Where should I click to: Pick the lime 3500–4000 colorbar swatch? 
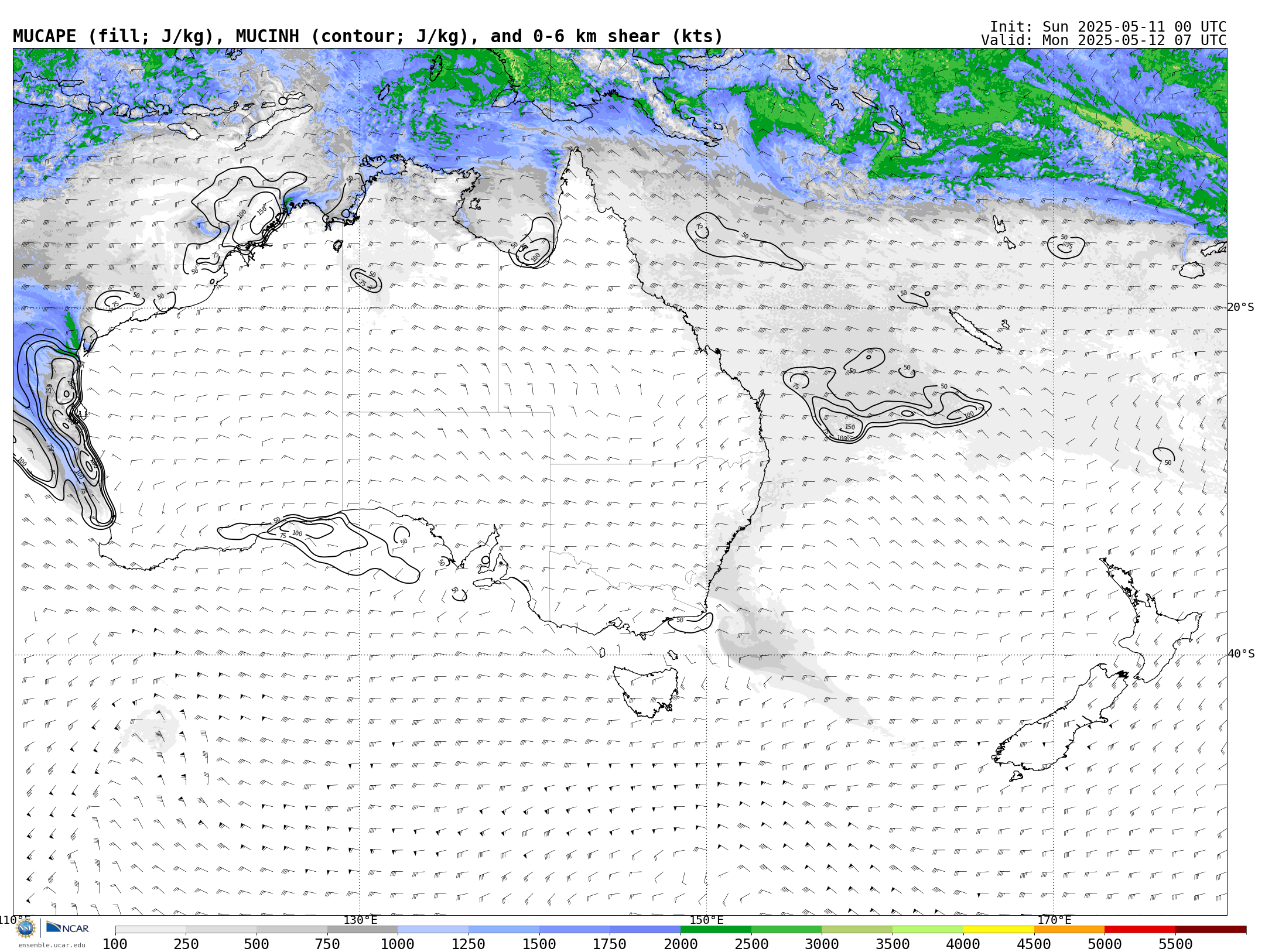[928, 930]
